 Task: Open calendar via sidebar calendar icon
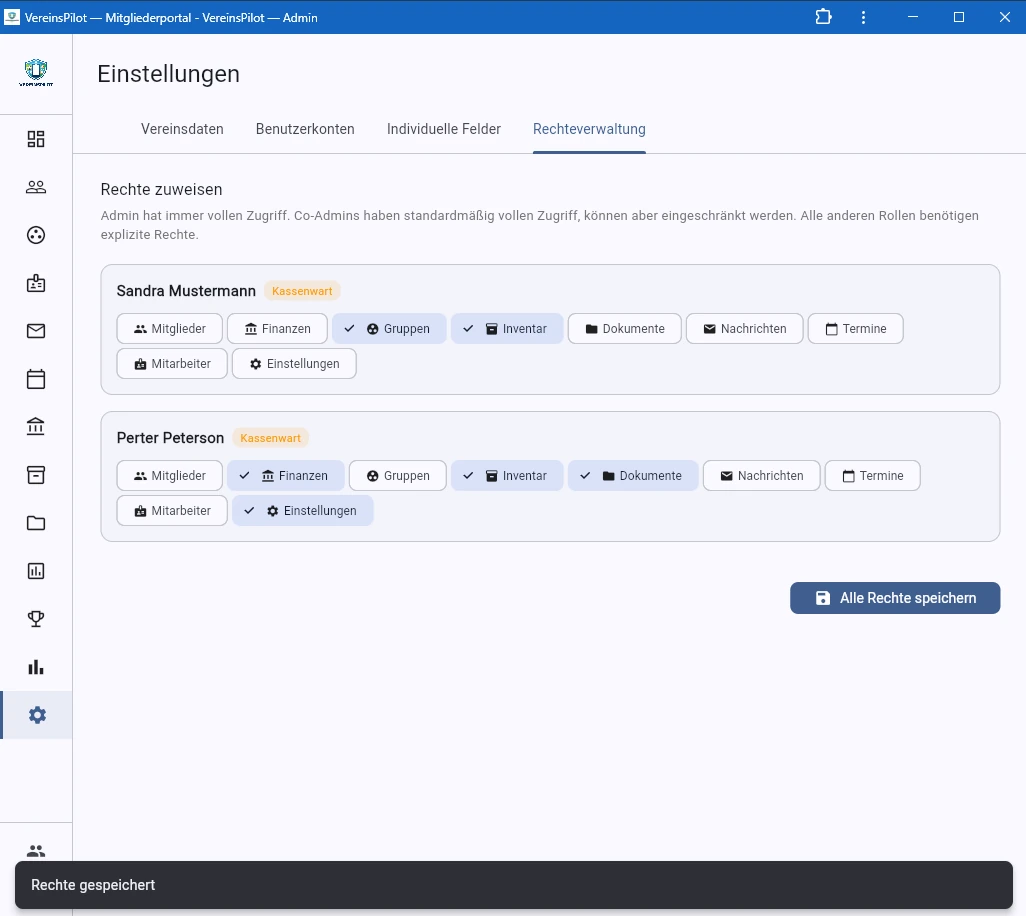click(x=36, y=379)
